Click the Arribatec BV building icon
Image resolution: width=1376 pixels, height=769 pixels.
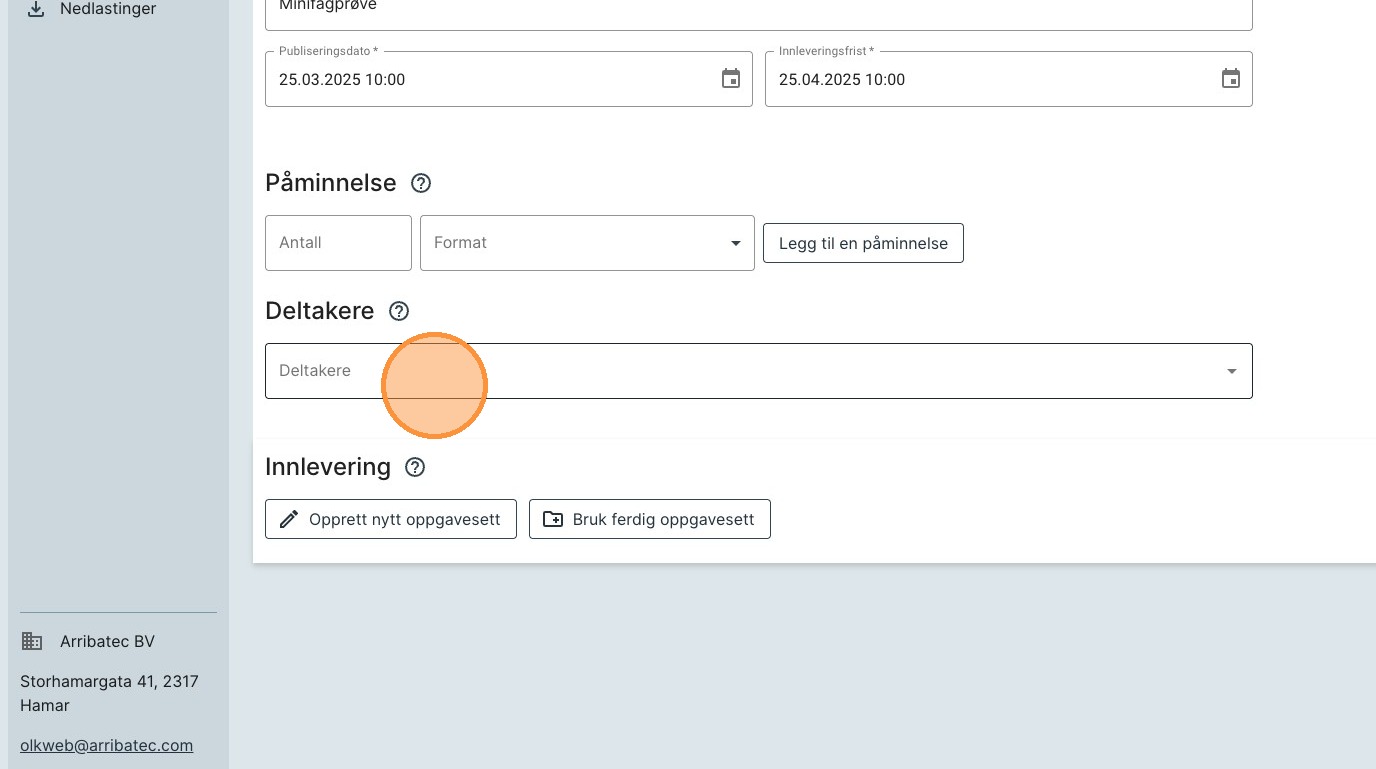32,641
